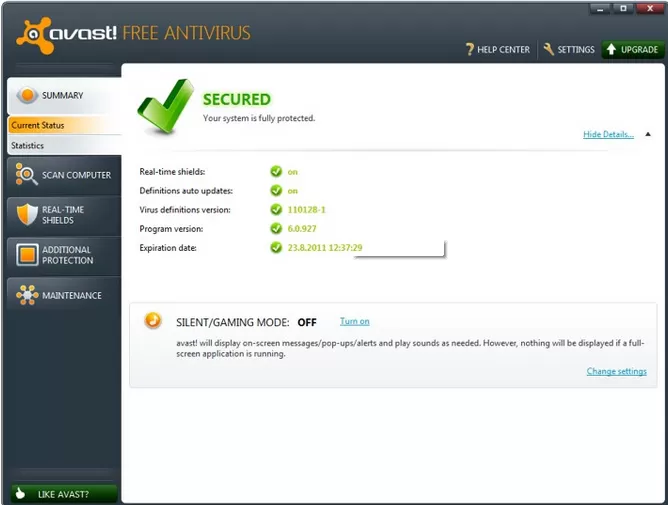This screenshot has height=505, width=668.
Task: Click the Expiration date check icon
Action: (x=276, y=247)
